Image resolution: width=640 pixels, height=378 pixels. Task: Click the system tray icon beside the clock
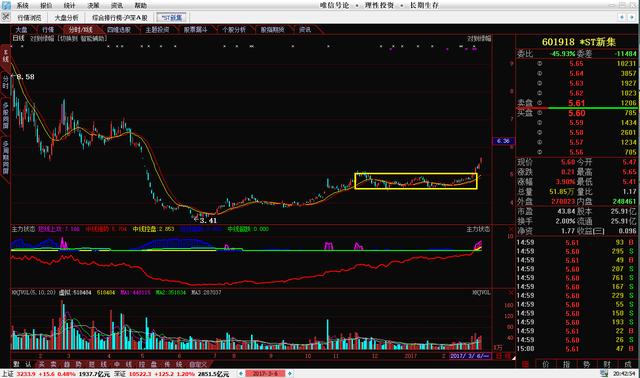point(604,374)
